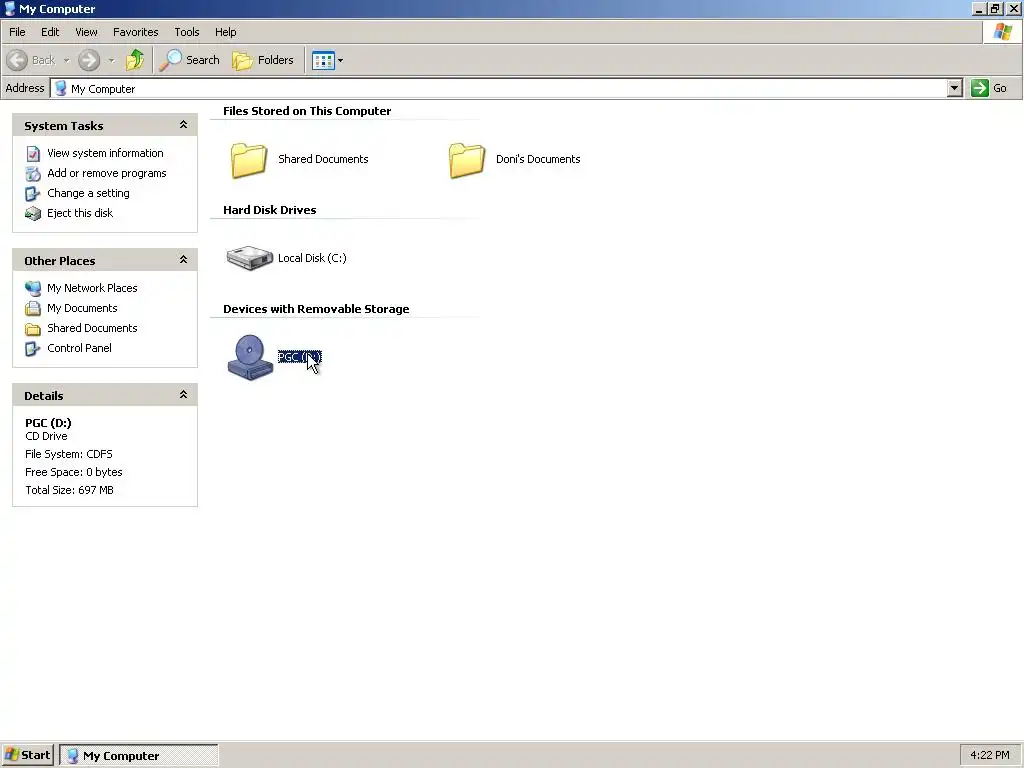Open Control Panel link
The width and height of the screenshot is (1024, 768).
[79, 348]
